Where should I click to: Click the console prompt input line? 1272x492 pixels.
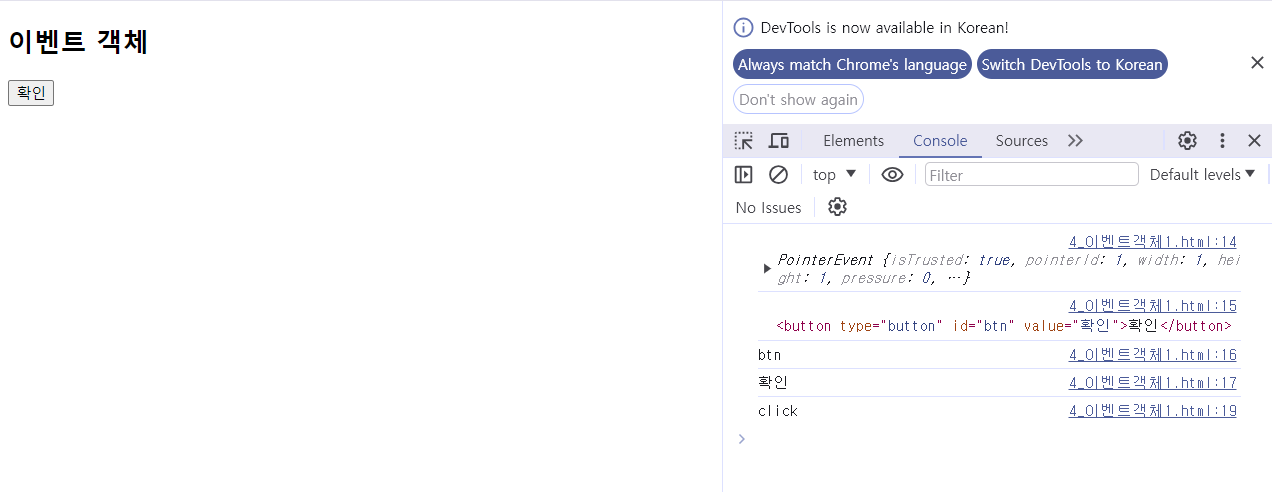(997, 438)
